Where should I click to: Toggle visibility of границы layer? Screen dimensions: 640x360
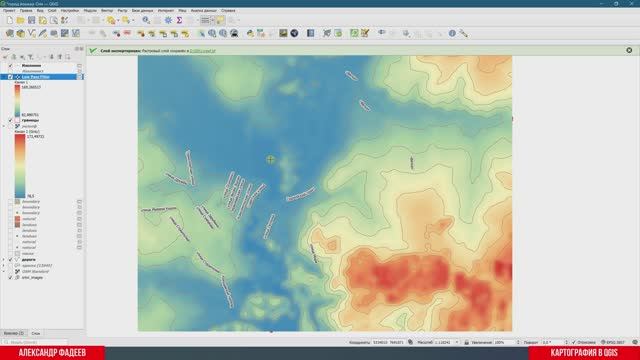(11, 120)
